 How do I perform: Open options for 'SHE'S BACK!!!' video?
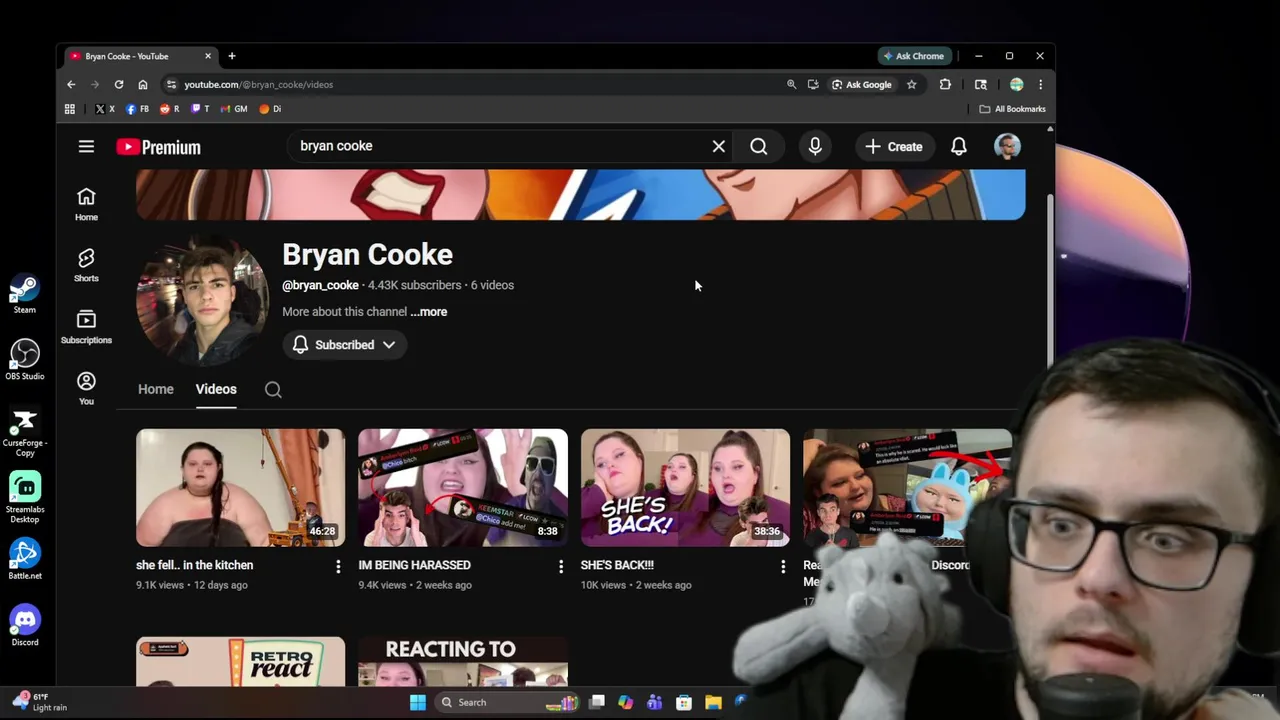click(x=782, y=567)
